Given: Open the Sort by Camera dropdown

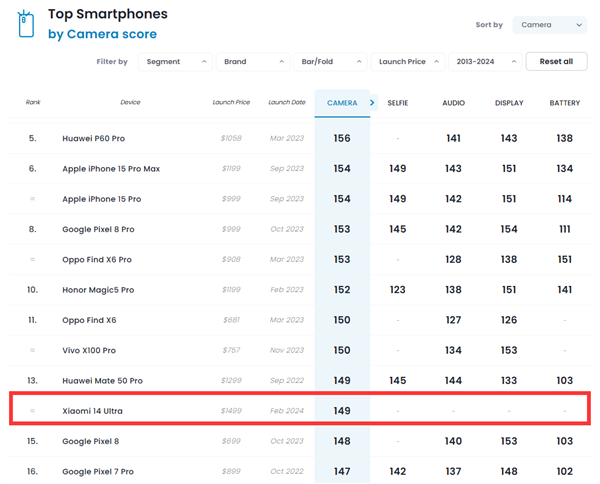Looking at the screenshot, I should tap(549, 24).
